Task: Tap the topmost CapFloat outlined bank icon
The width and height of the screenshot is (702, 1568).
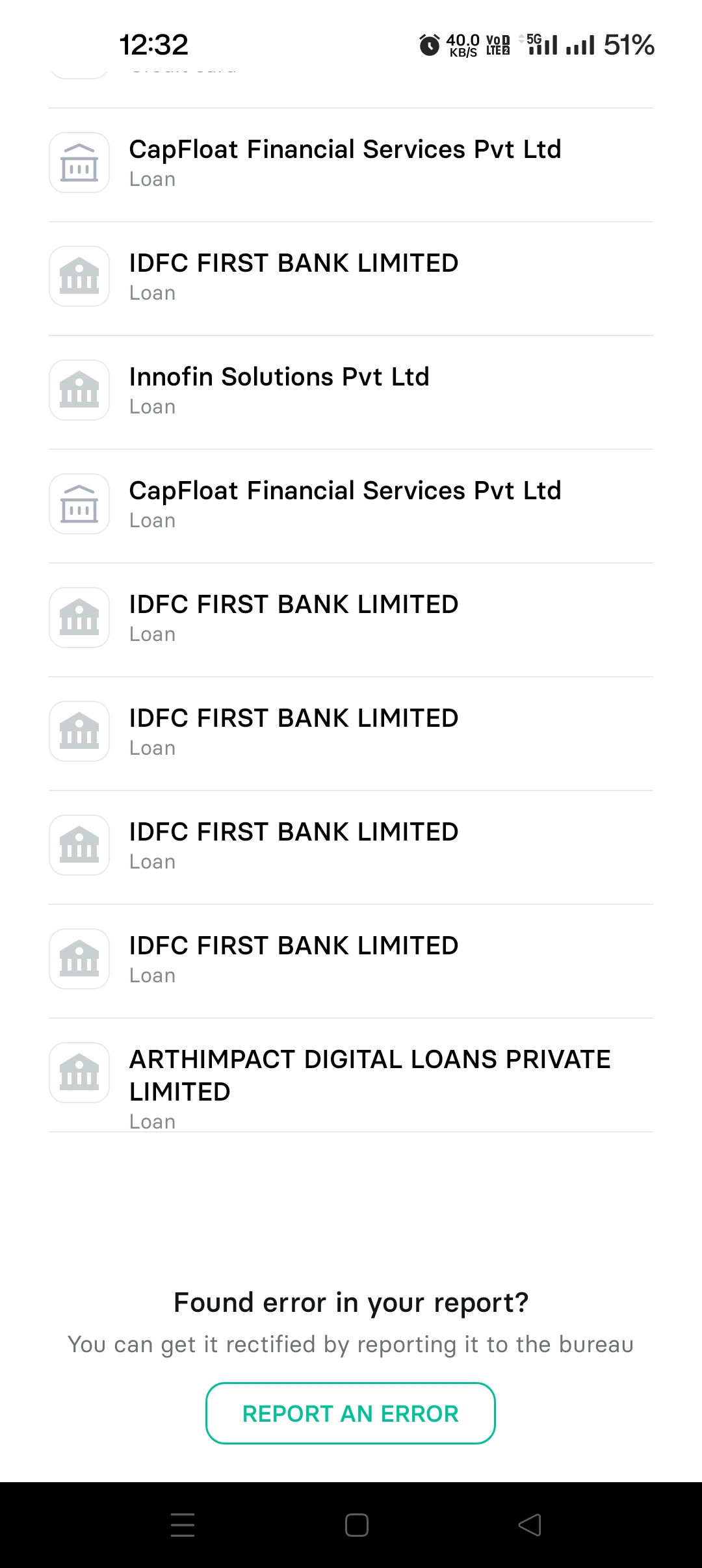Action: [79, 163]
